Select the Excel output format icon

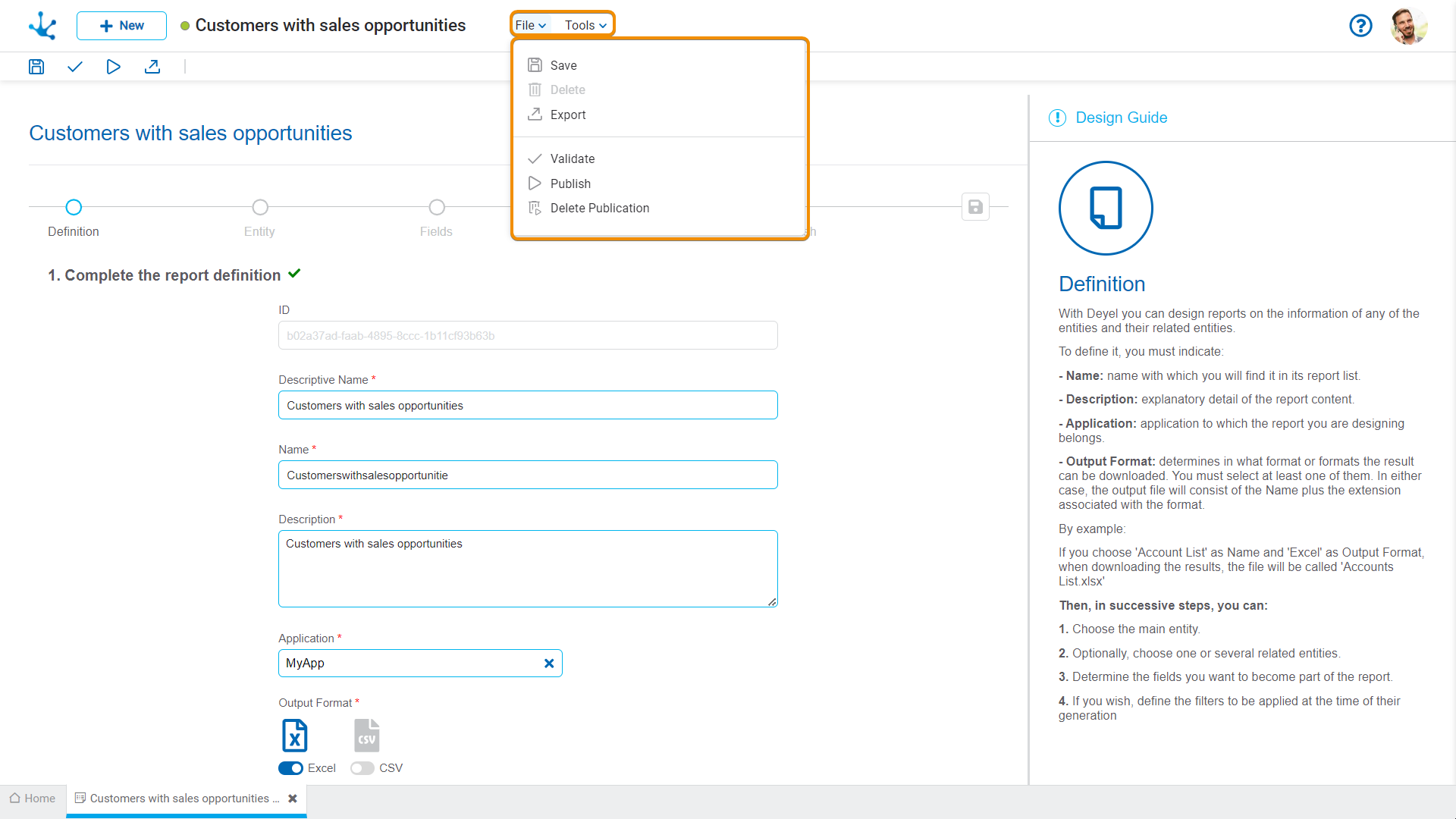click(295, 736)
